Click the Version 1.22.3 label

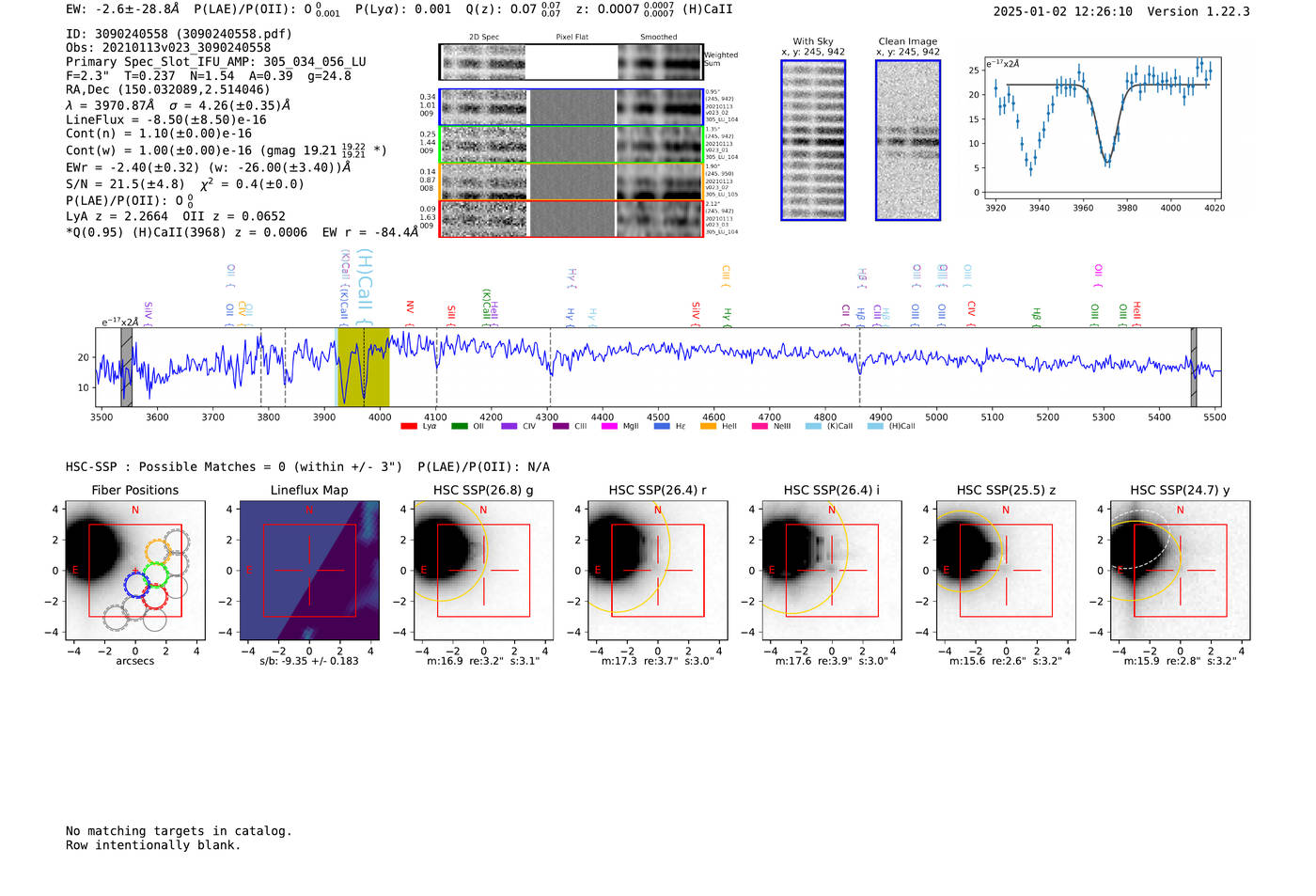tap(1198, 11)
